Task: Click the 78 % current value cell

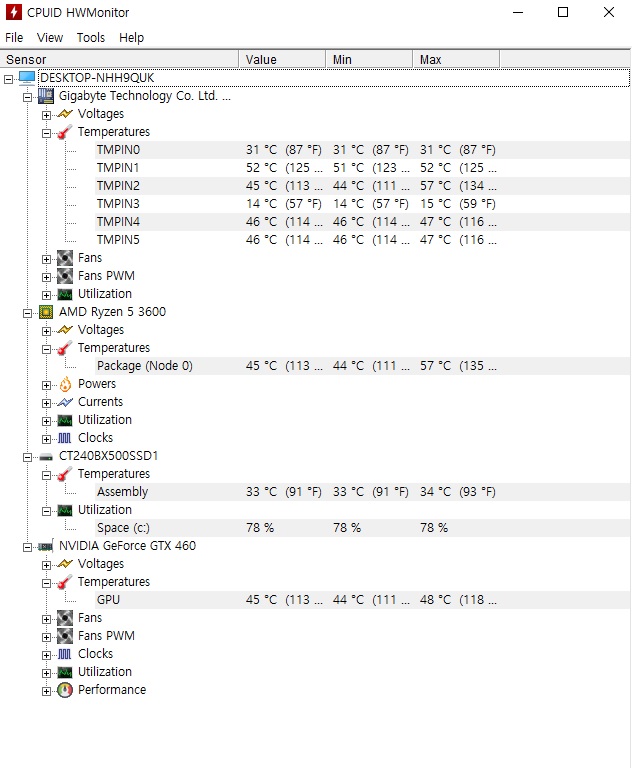Action: point(260,528)
